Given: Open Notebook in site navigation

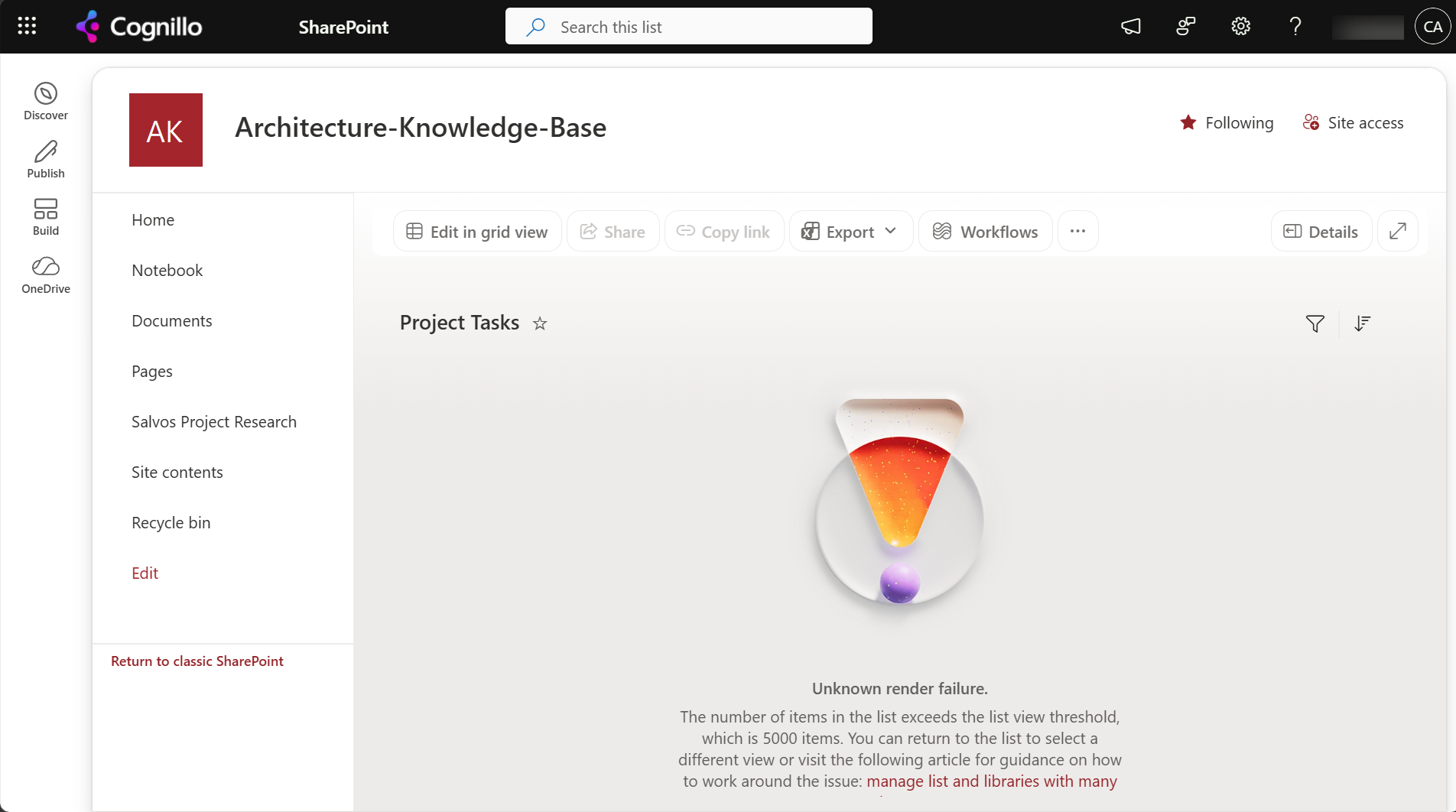Looking at the screenshot, I should click(167, 271).
